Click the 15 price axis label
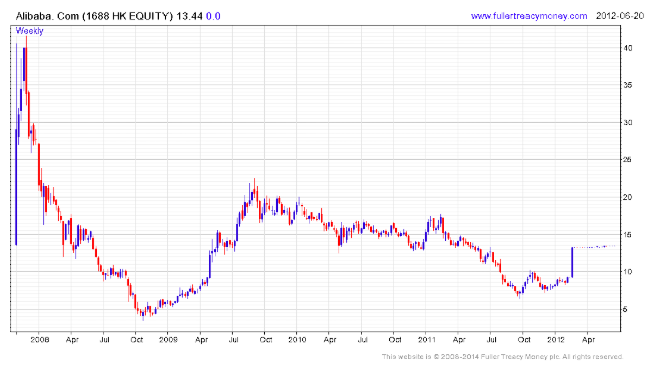 coord(628,235)
